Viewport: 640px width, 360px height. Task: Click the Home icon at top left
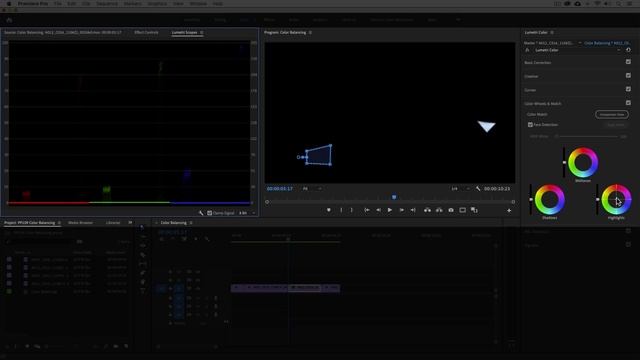tap(9, 20)
